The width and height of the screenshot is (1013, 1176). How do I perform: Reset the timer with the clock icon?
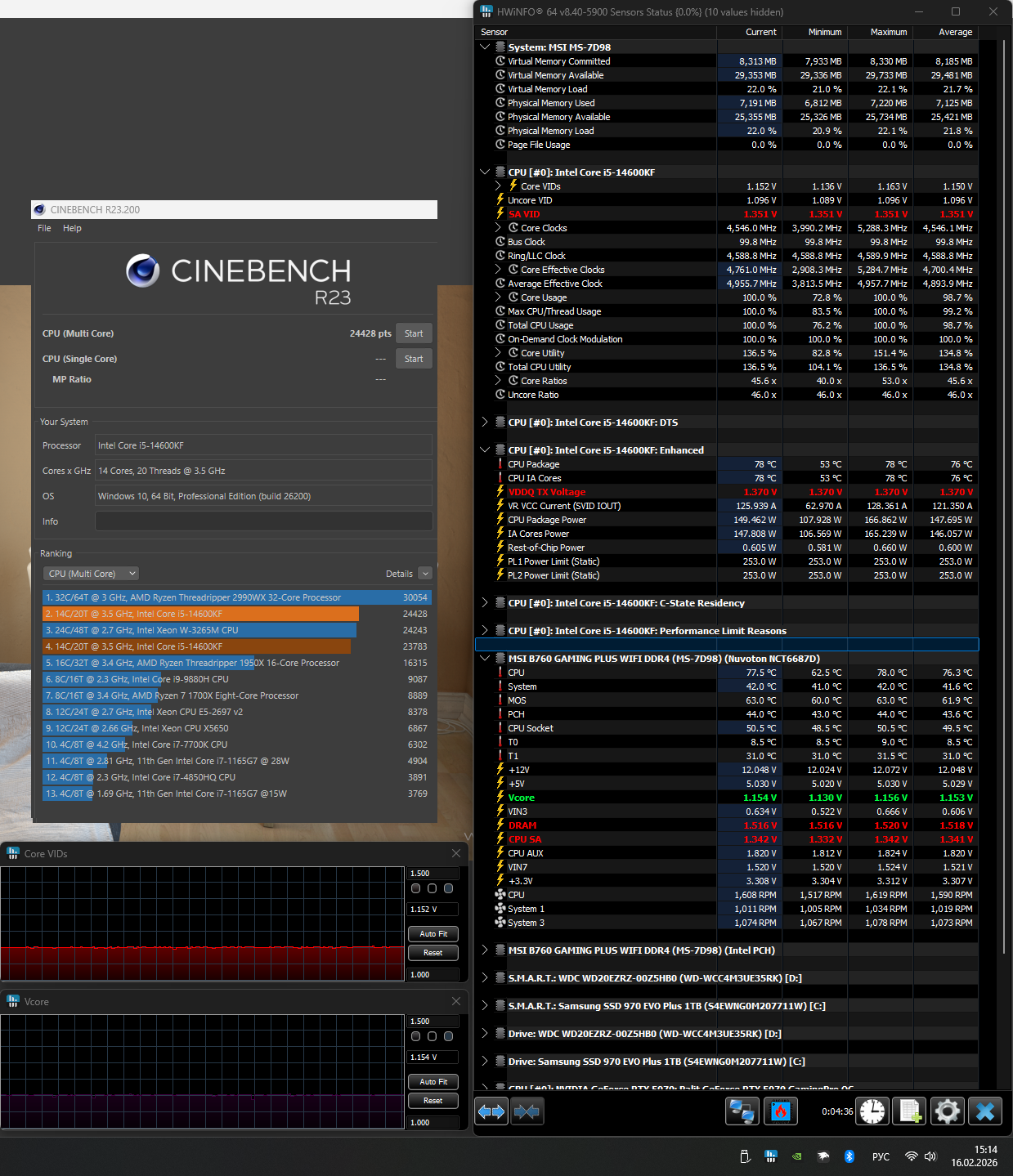[872, 1111]
